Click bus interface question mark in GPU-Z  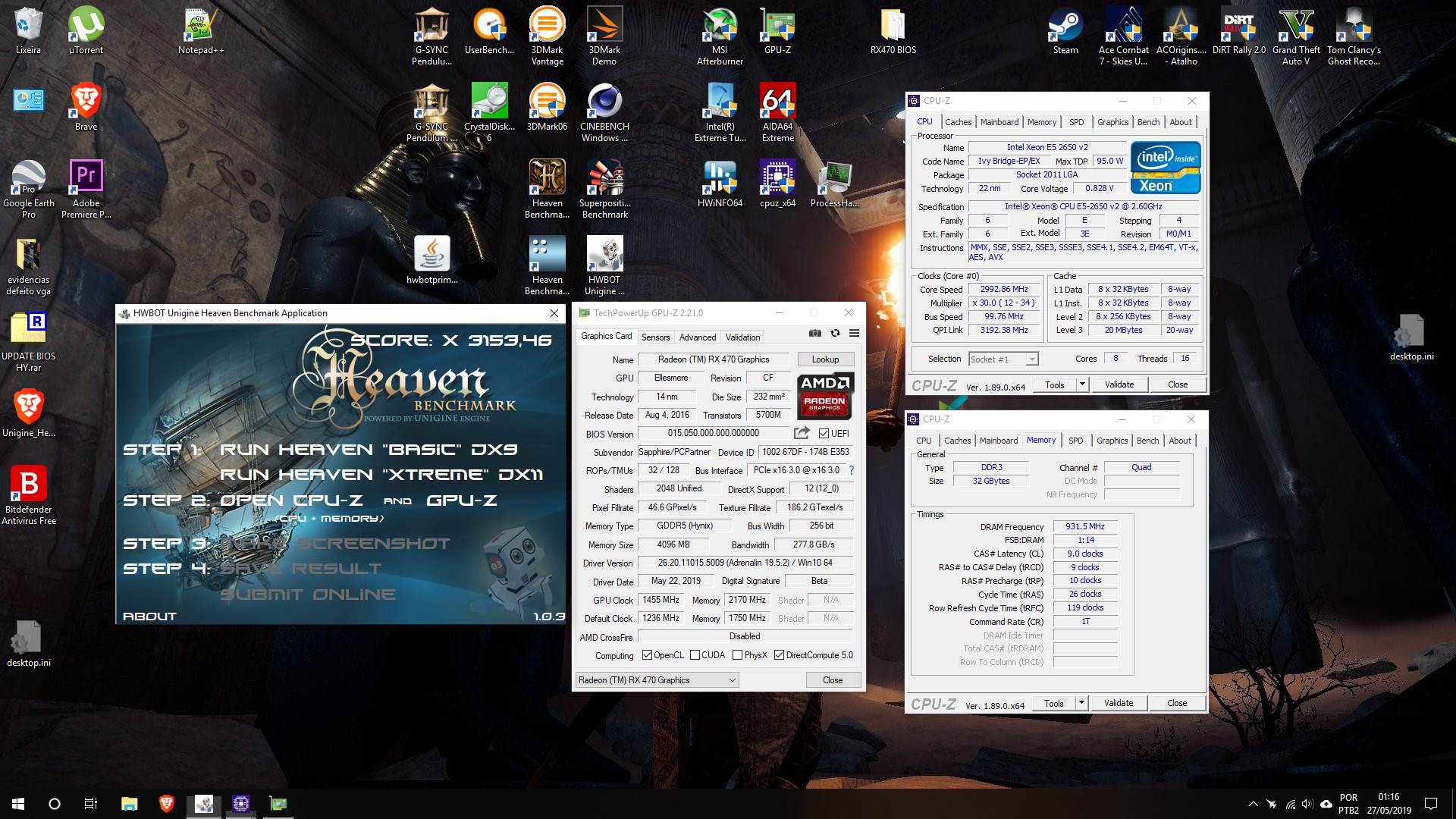click(852, 470)
